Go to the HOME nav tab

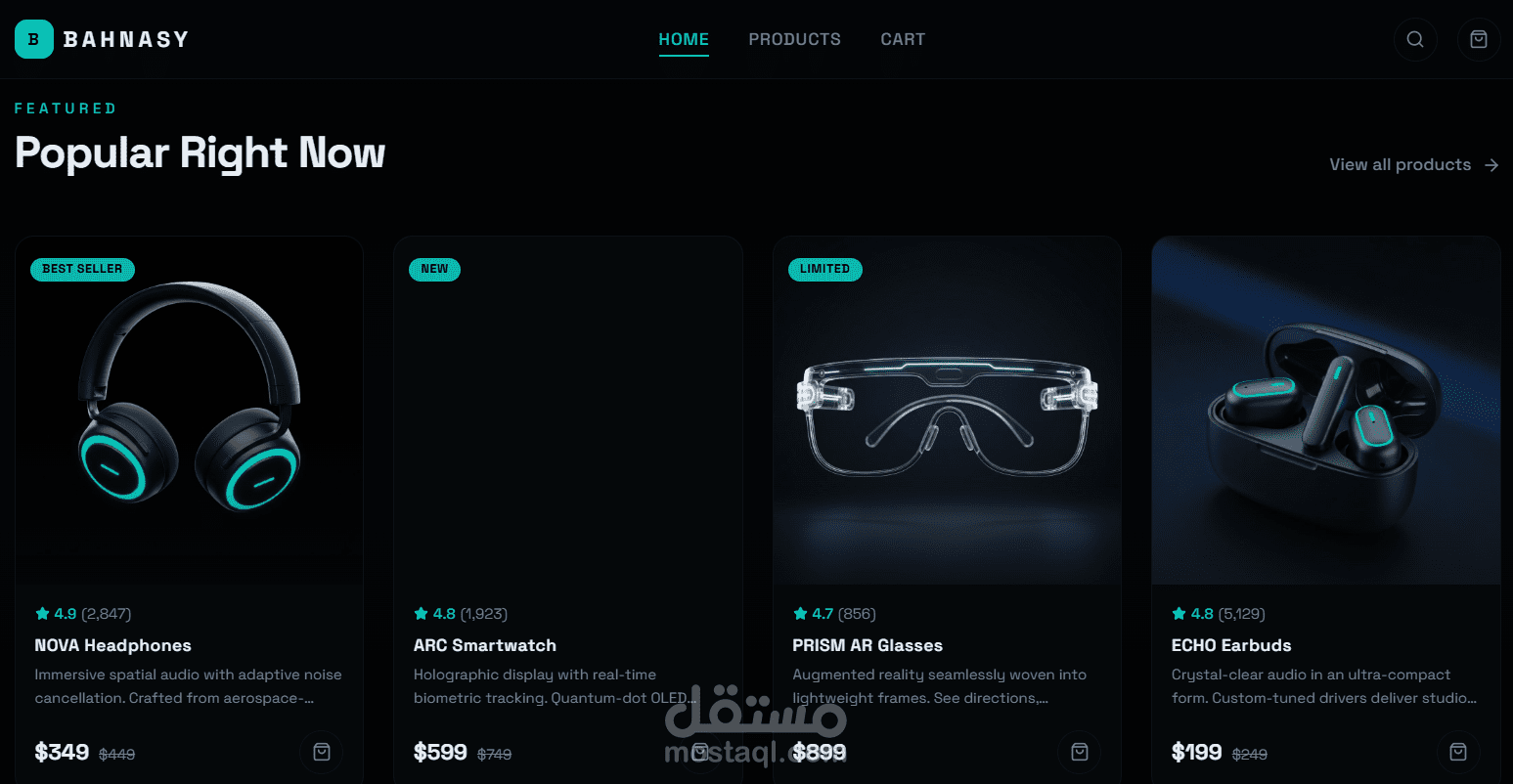click(684, 39)
